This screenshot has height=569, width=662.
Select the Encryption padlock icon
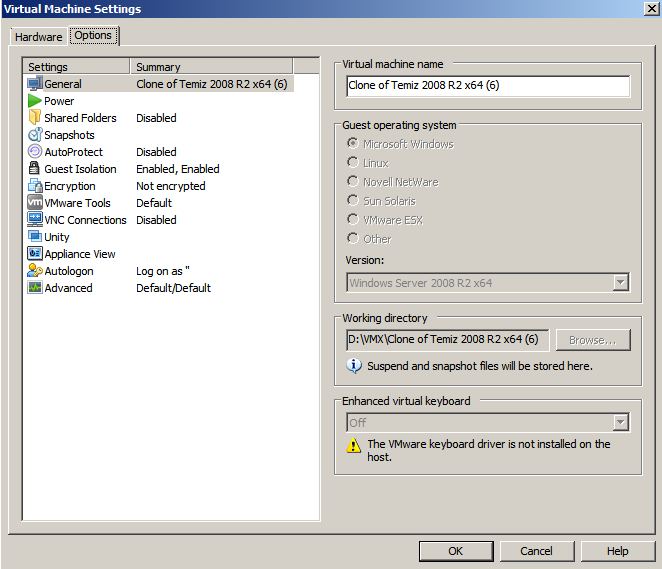[35, 186]
